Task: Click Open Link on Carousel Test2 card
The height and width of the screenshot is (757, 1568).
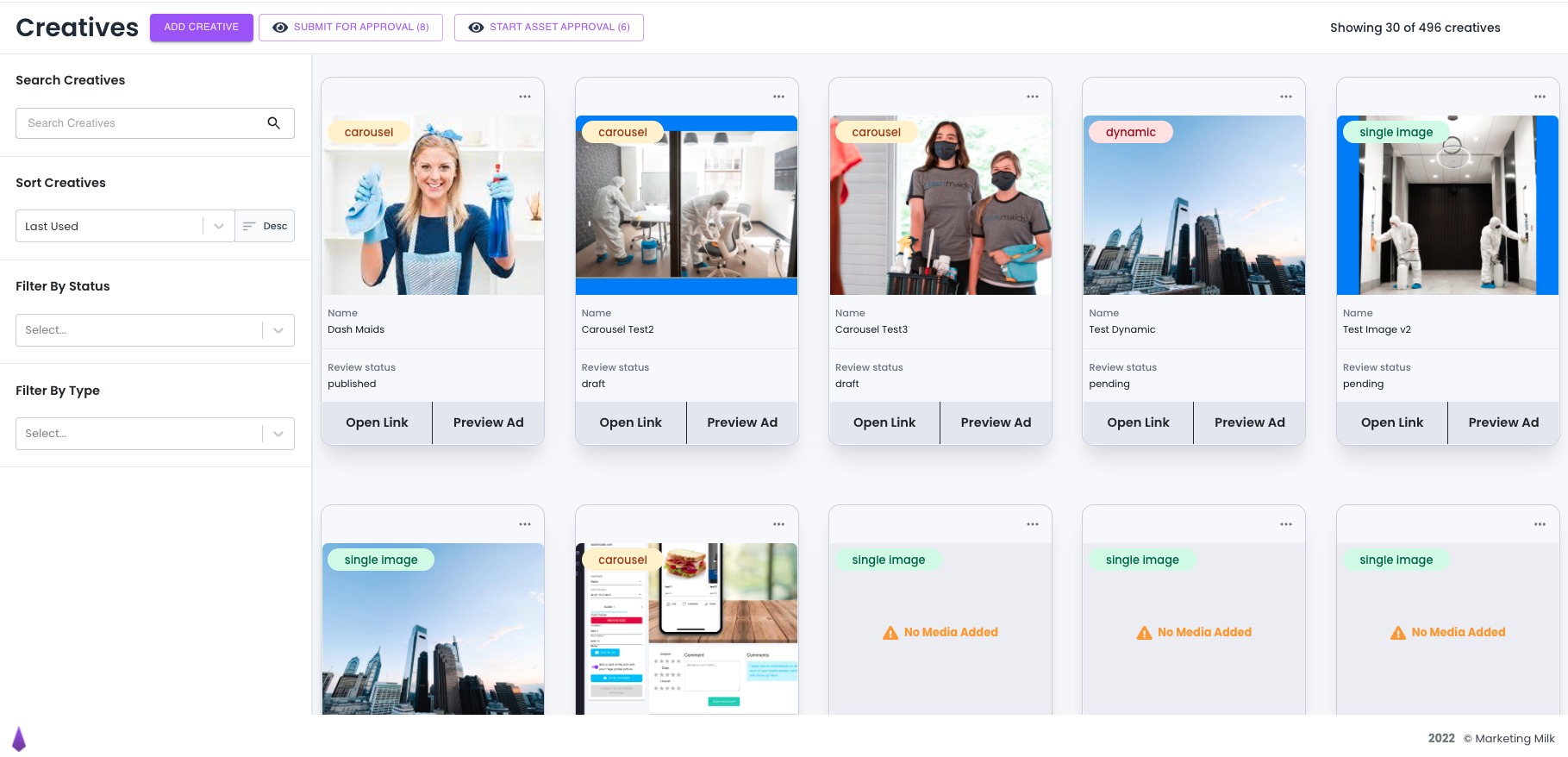Action: pos(630,422)
